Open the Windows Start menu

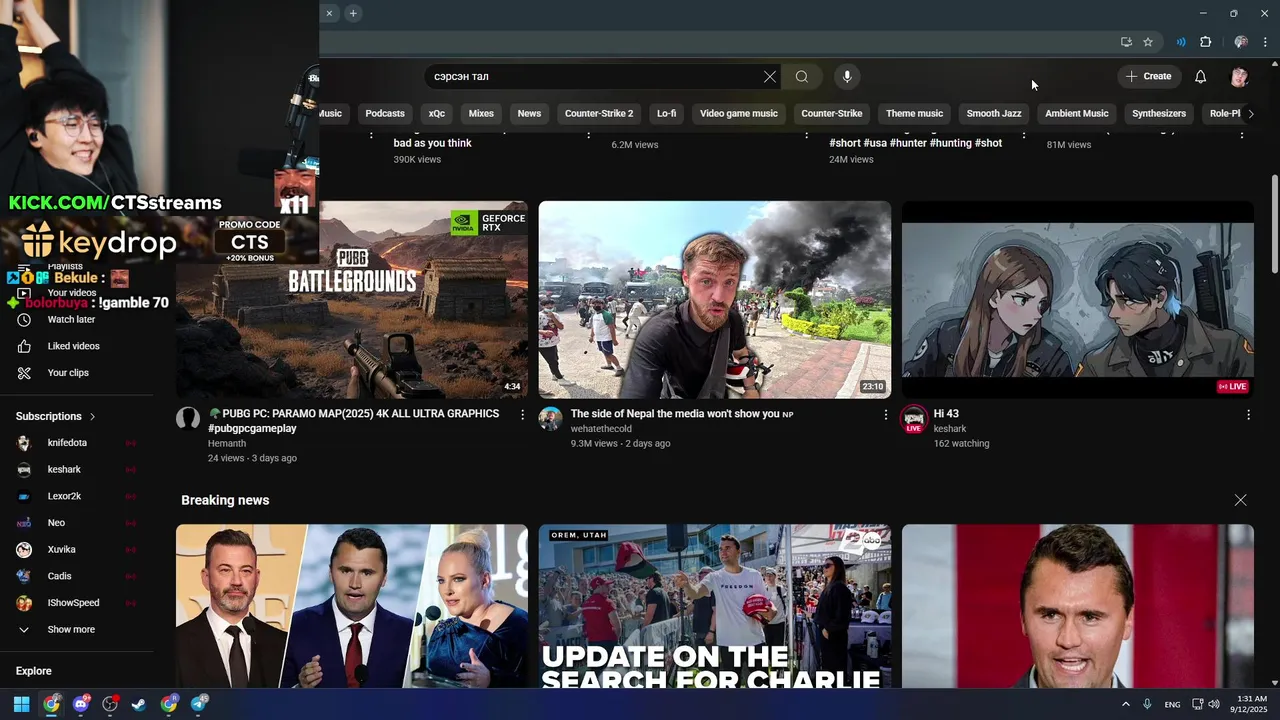click(x=21, y=704)
